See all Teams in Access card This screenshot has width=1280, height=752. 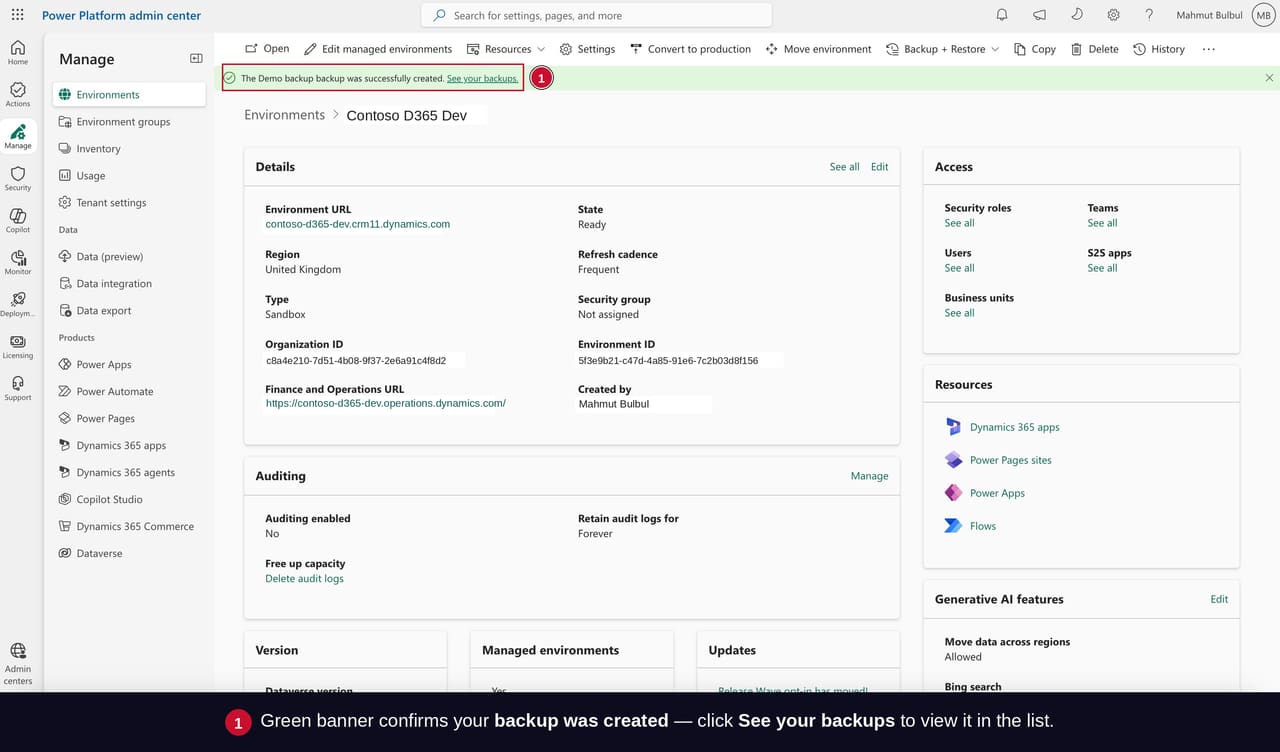pos(1102,223)
